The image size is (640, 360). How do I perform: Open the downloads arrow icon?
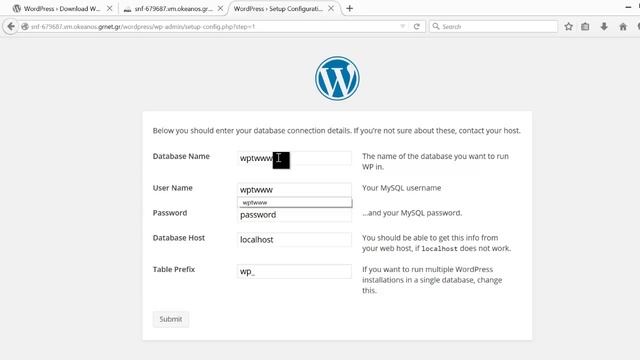point(604,27)
